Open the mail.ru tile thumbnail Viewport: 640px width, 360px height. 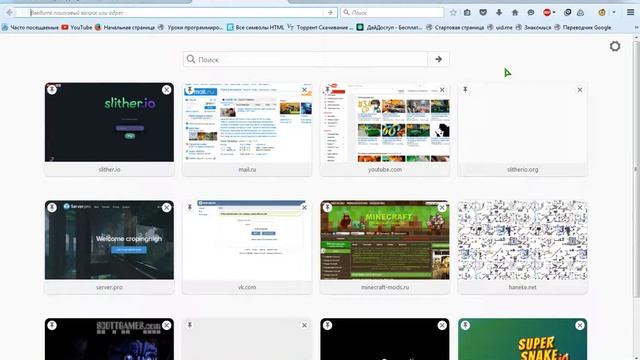coord(247,122)
